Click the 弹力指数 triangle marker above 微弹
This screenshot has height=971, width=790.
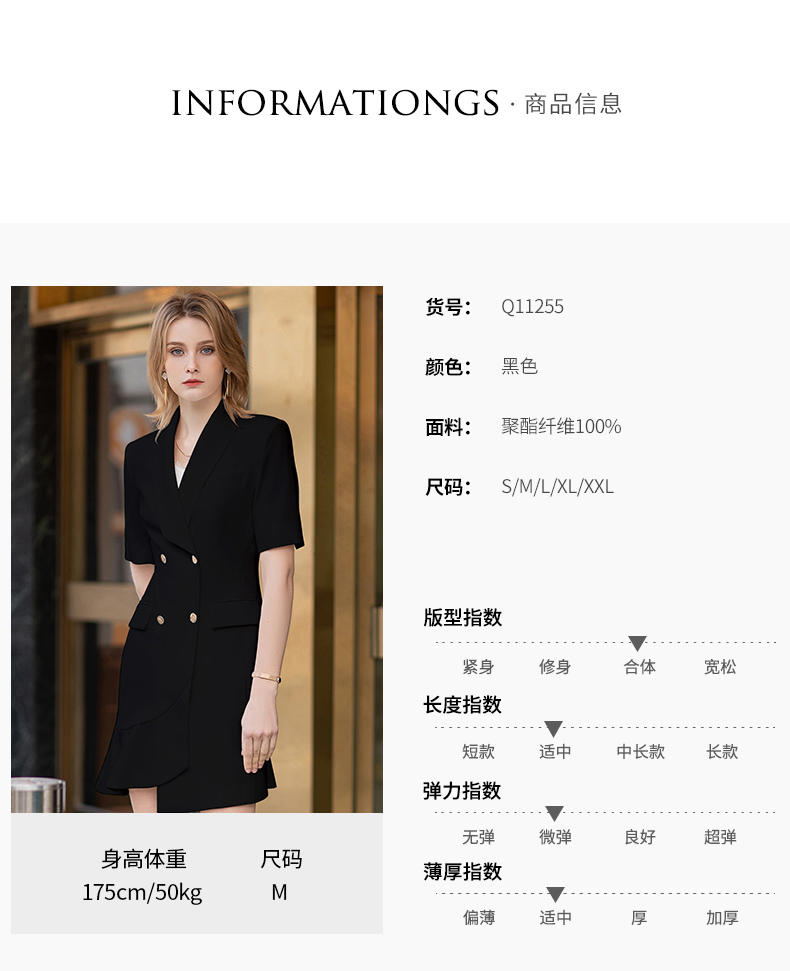pos(554,814)
